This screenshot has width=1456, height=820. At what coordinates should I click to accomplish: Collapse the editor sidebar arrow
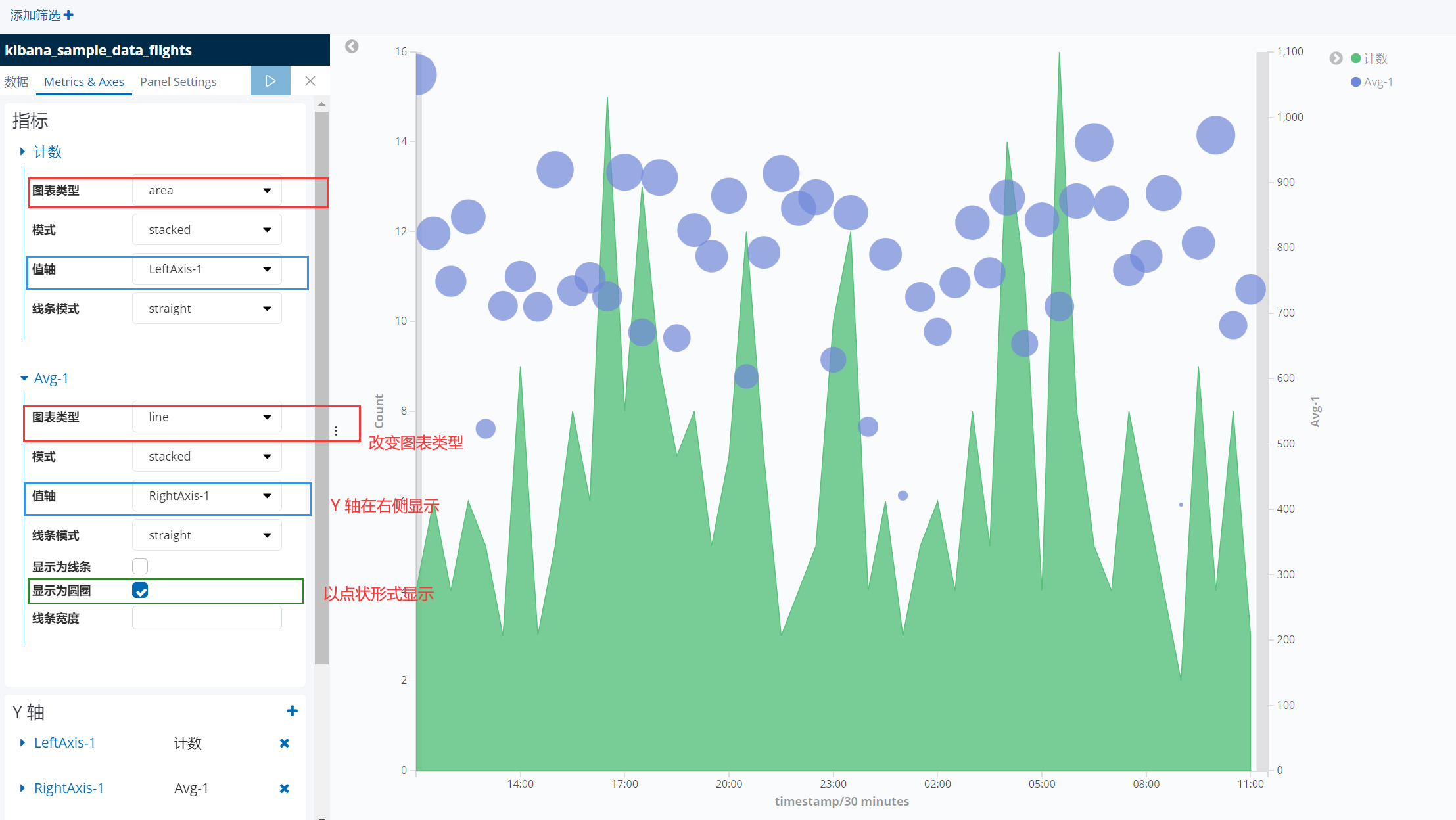(352, 46)
